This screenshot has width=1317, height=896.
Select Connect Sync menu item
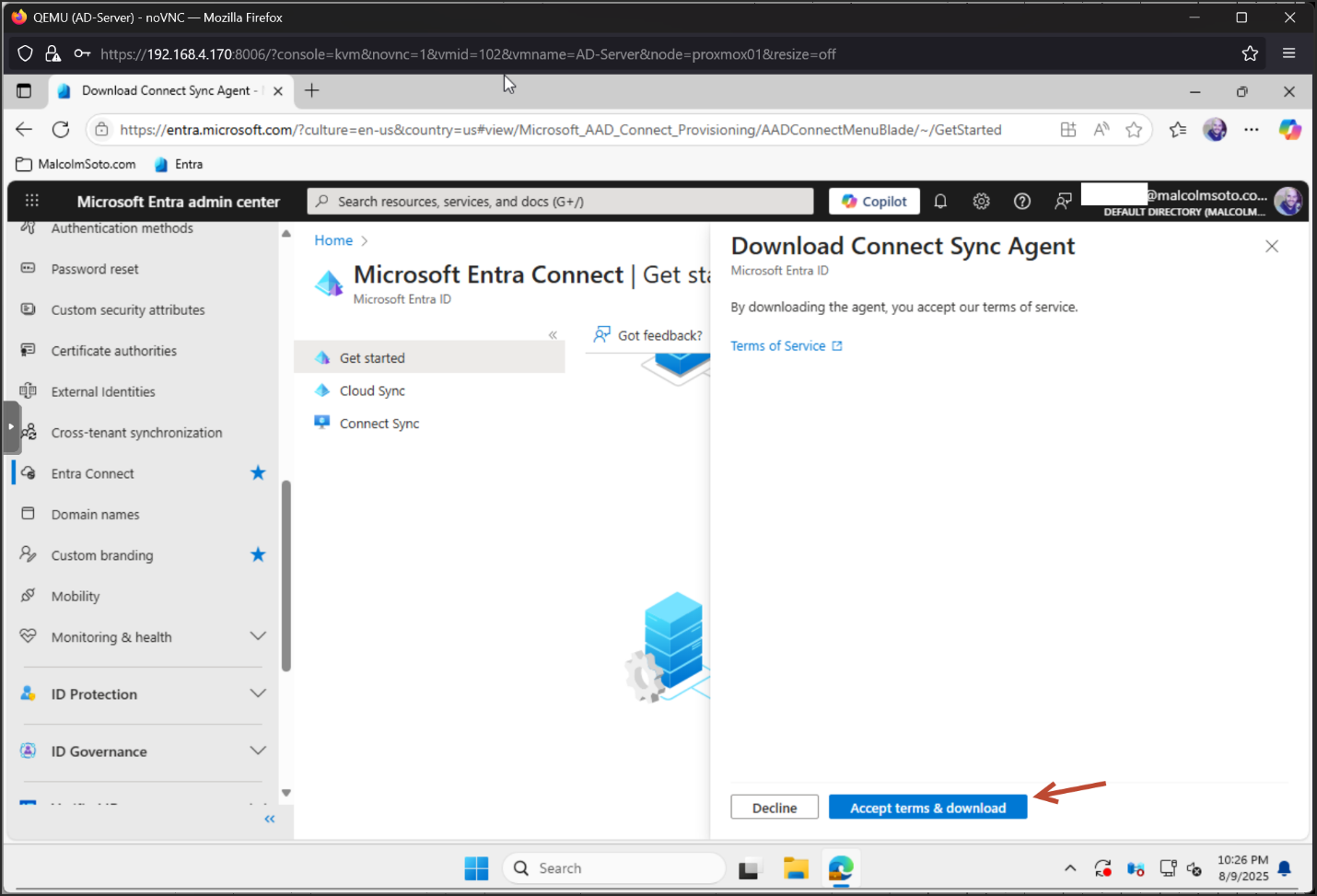pos(379,424)
